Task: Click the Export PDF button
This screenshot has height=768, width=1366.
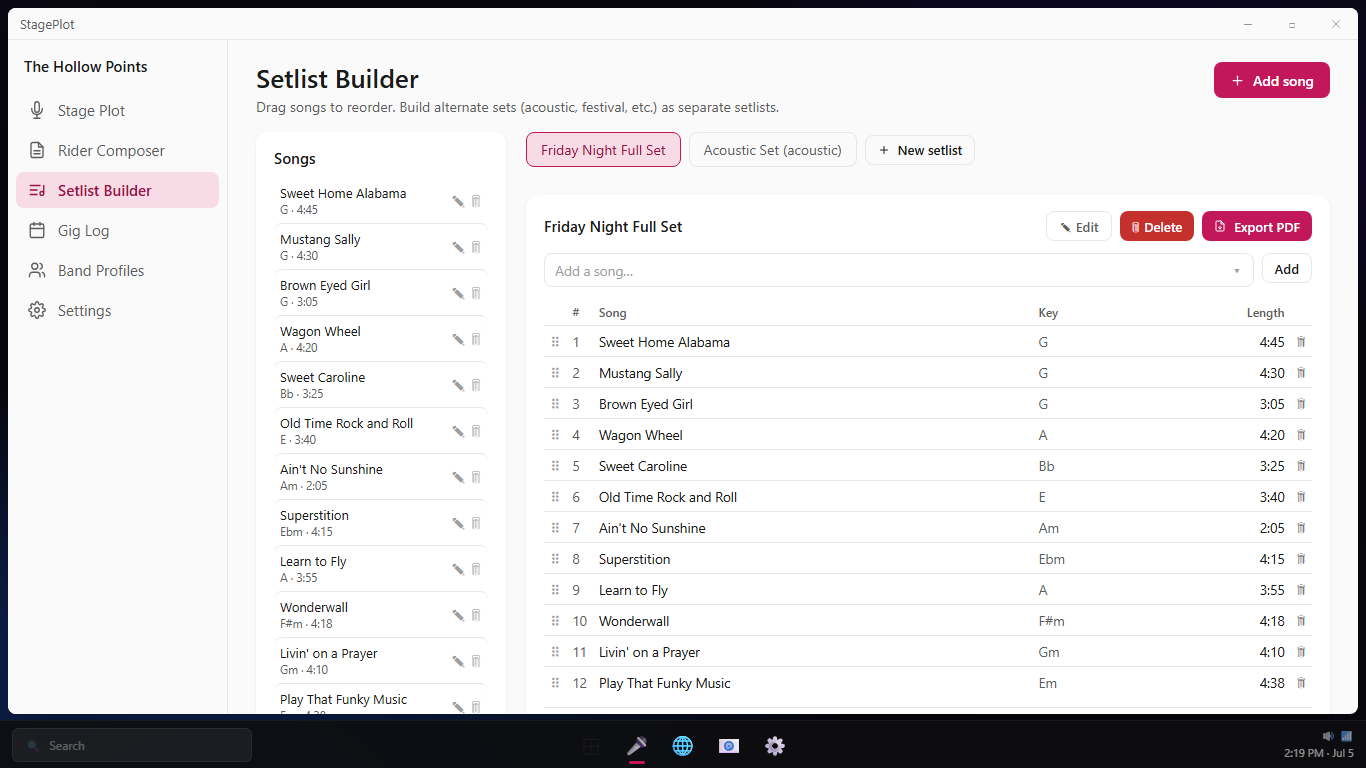Action: point(1257,227)
